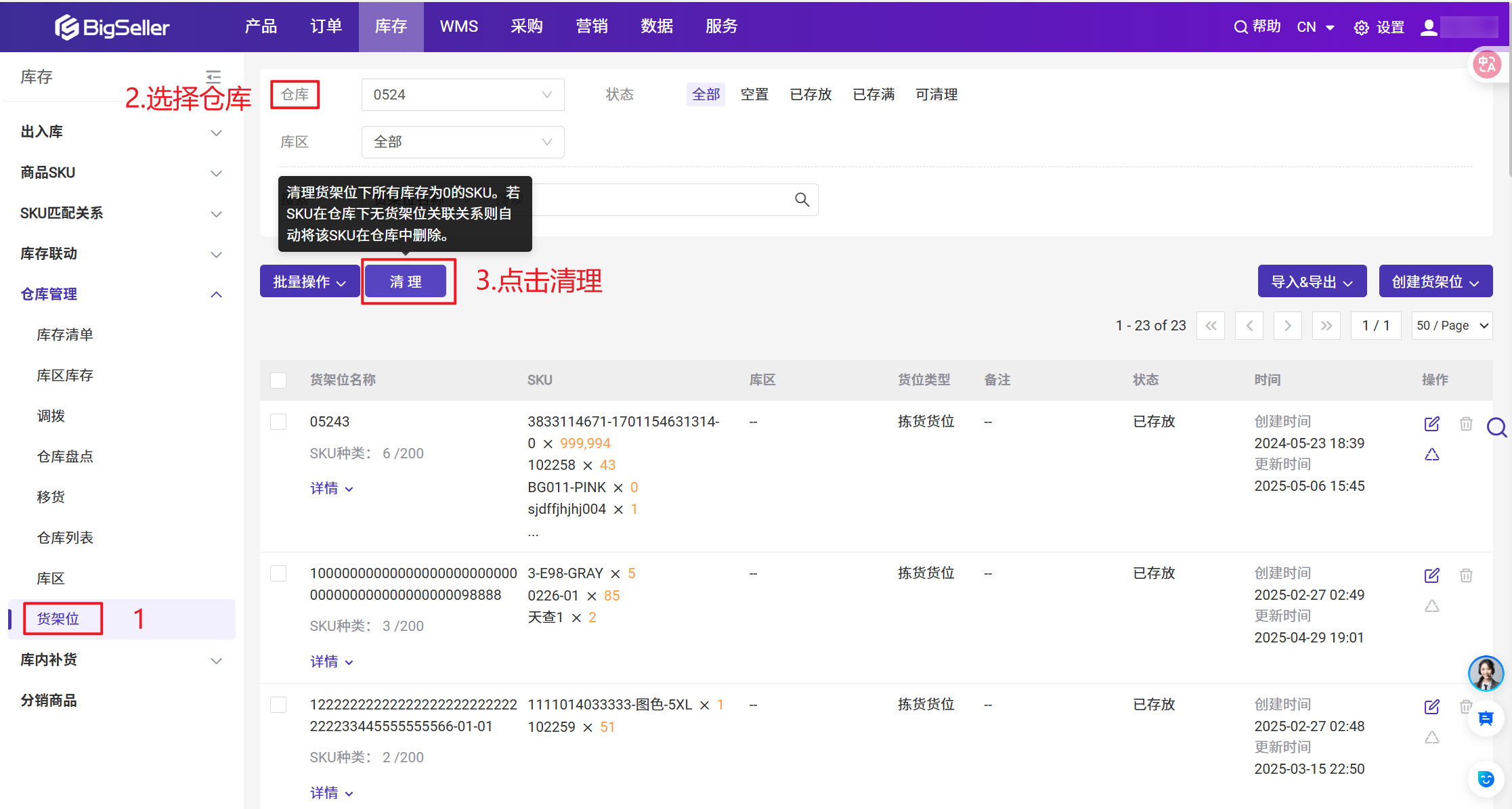This screenshot has height=809, width=1512.
Task: Filter status by 已存满
Action: [x=873, y=94]
